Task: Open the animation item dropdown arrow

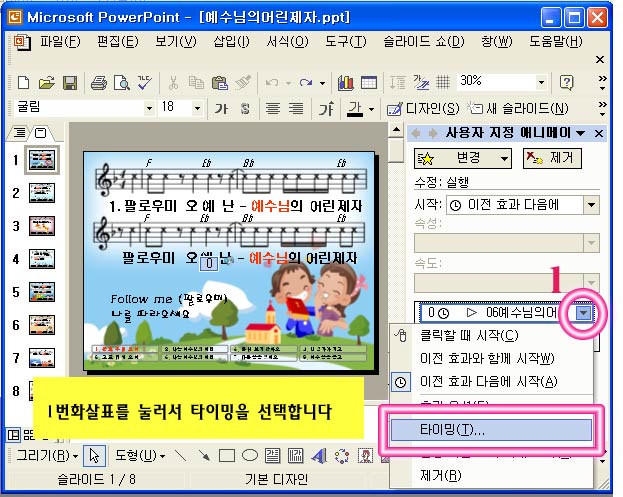Action: tap(584, 313)
